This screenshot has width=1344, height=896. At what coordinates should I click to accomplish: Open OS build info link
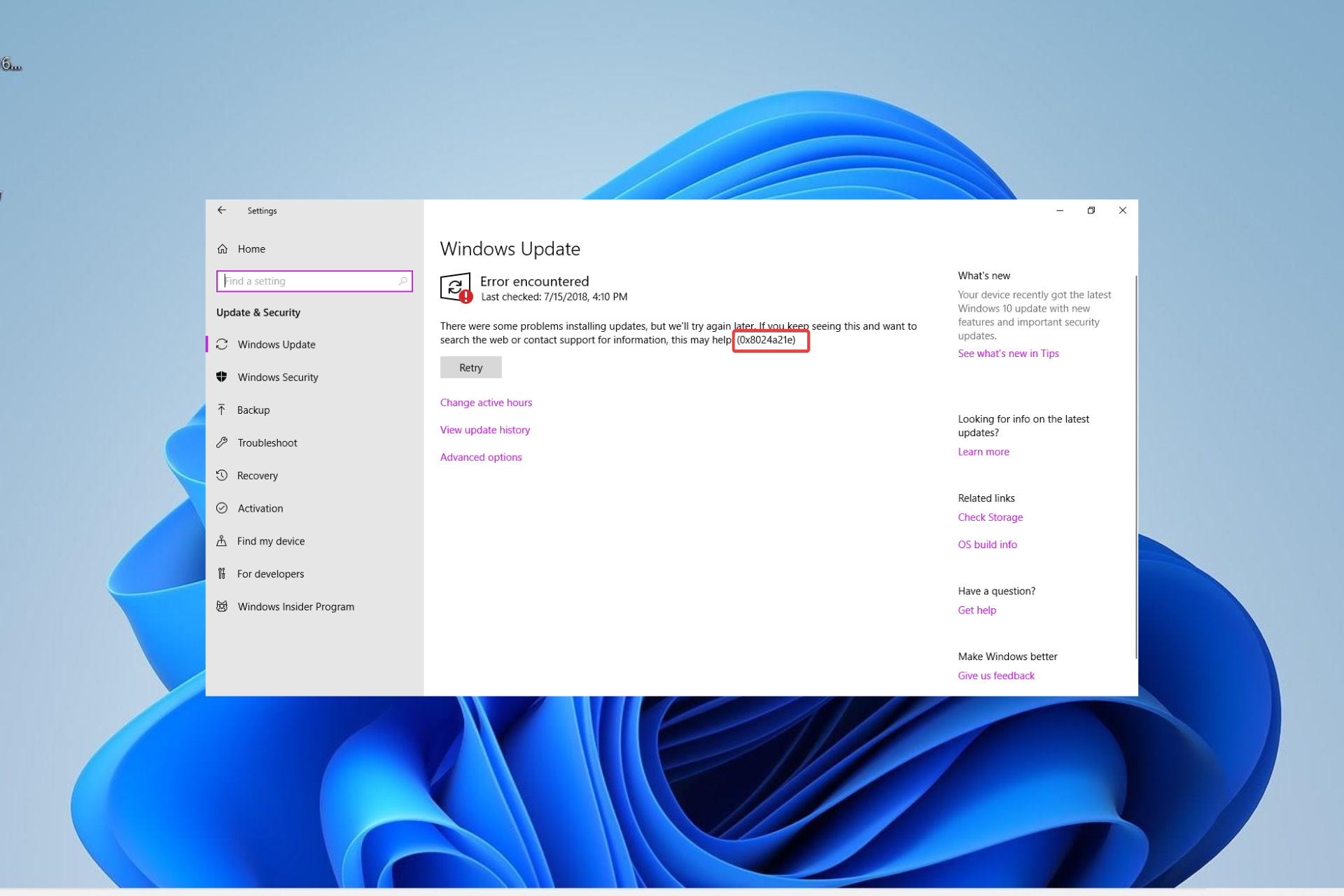pyautogui.click(x=987, y=545)
